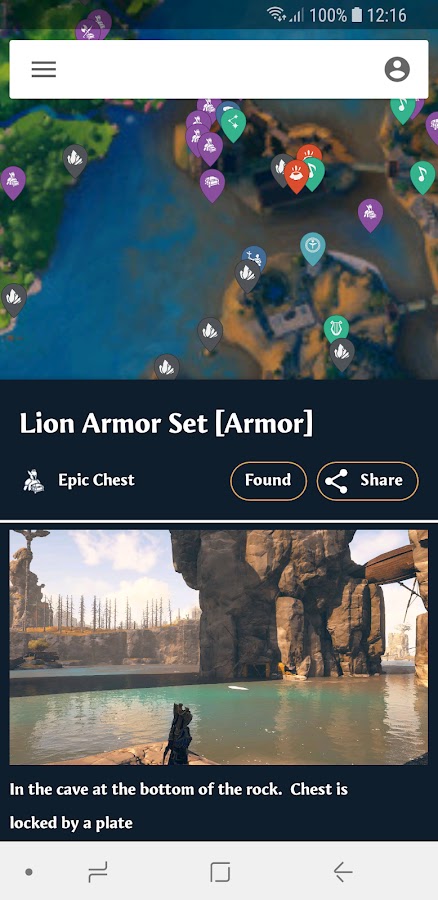Select the purple marker right of red marker

point(370,215)
